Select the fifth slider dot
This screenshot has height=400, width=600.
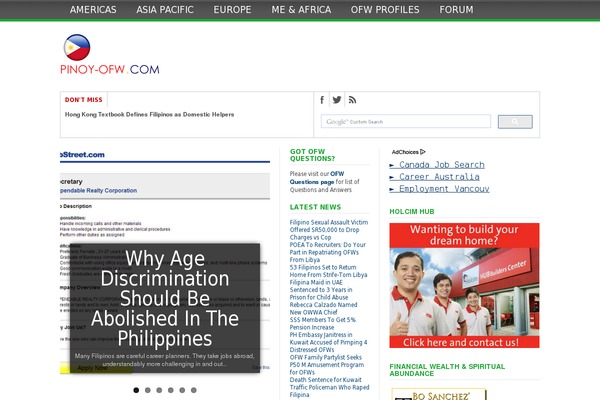[182, 390]
